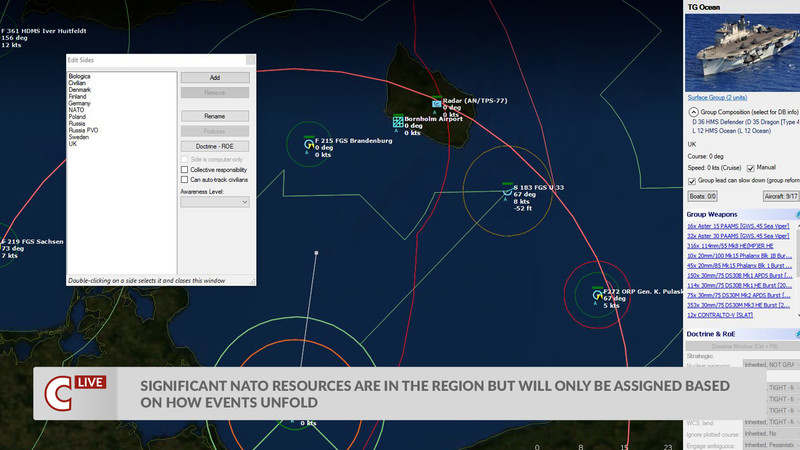Open the Doctrine - ROE button
The width and height of the screenshot is (800, 450).
[x=215, y=146]
